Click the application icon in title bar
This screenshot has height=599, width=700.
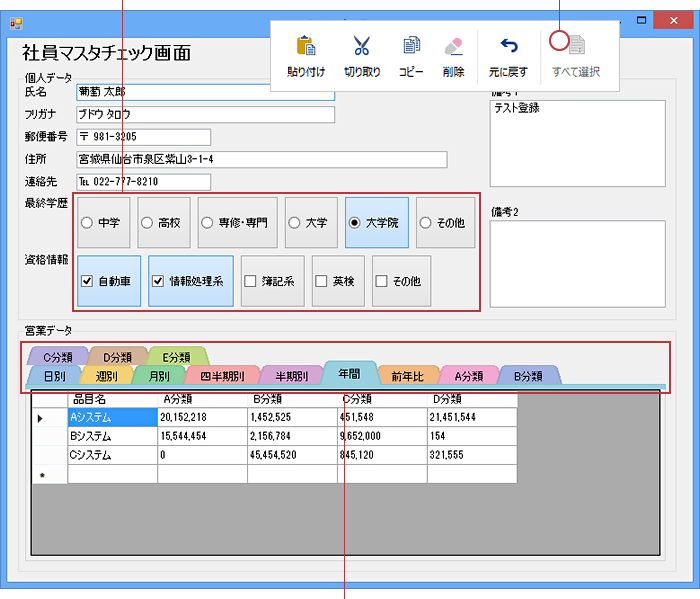click(x=16, y=23)
